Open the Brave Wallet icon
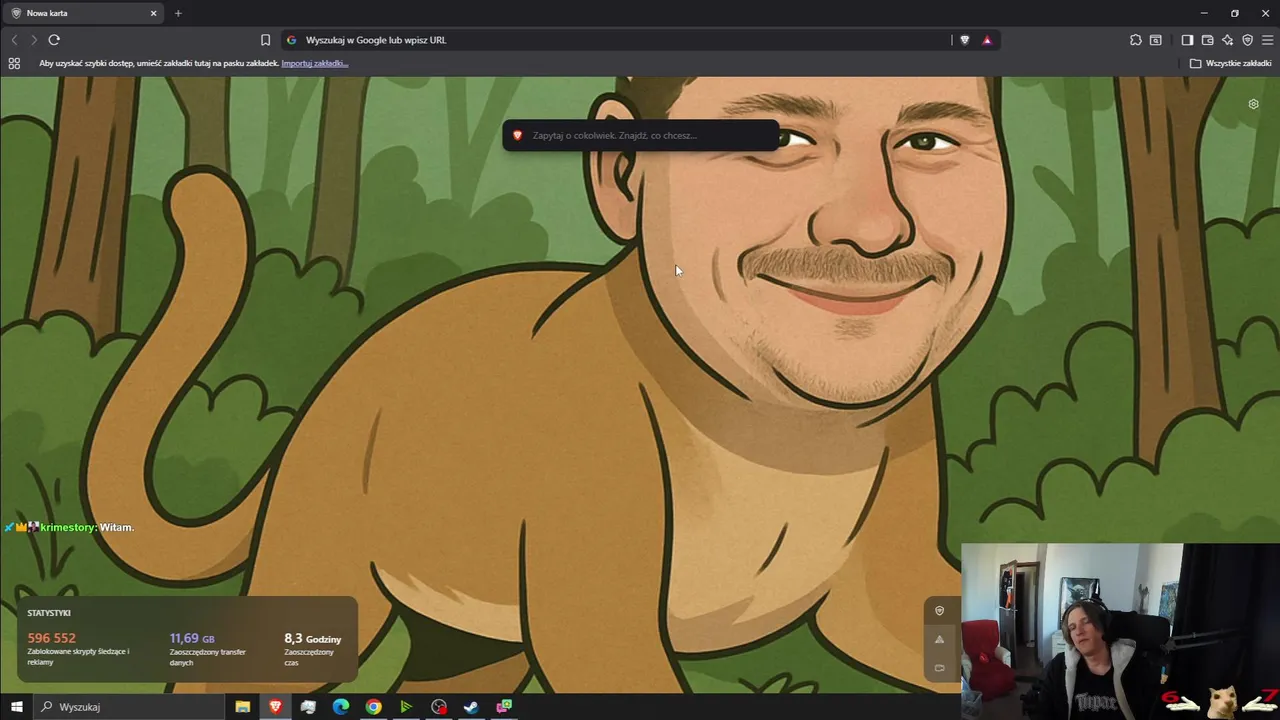Screen dimensions: 1280x720 click(x=1207, y=40)
